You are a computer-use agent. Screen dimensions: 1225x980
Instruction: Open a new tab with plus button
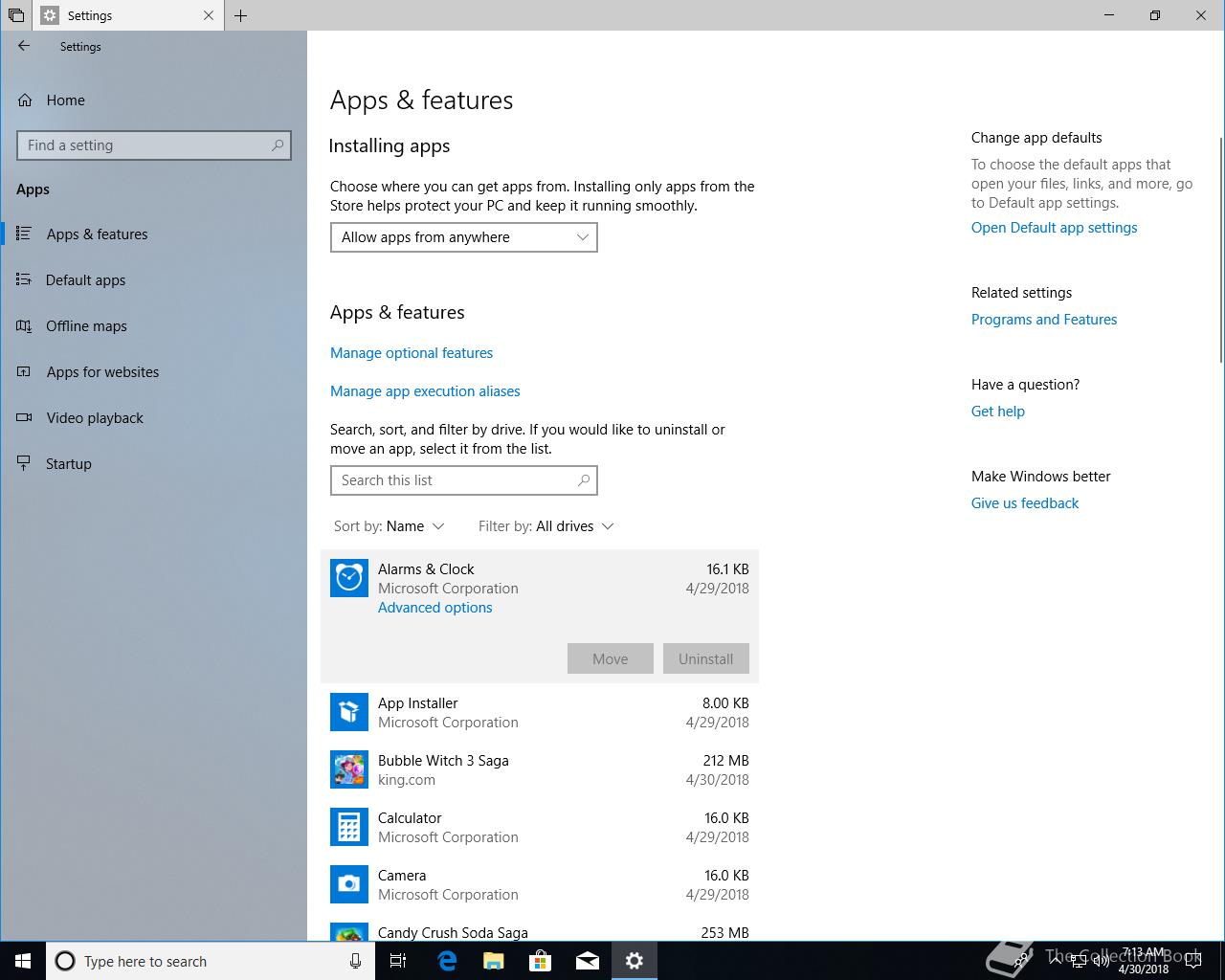pos(241,15)
